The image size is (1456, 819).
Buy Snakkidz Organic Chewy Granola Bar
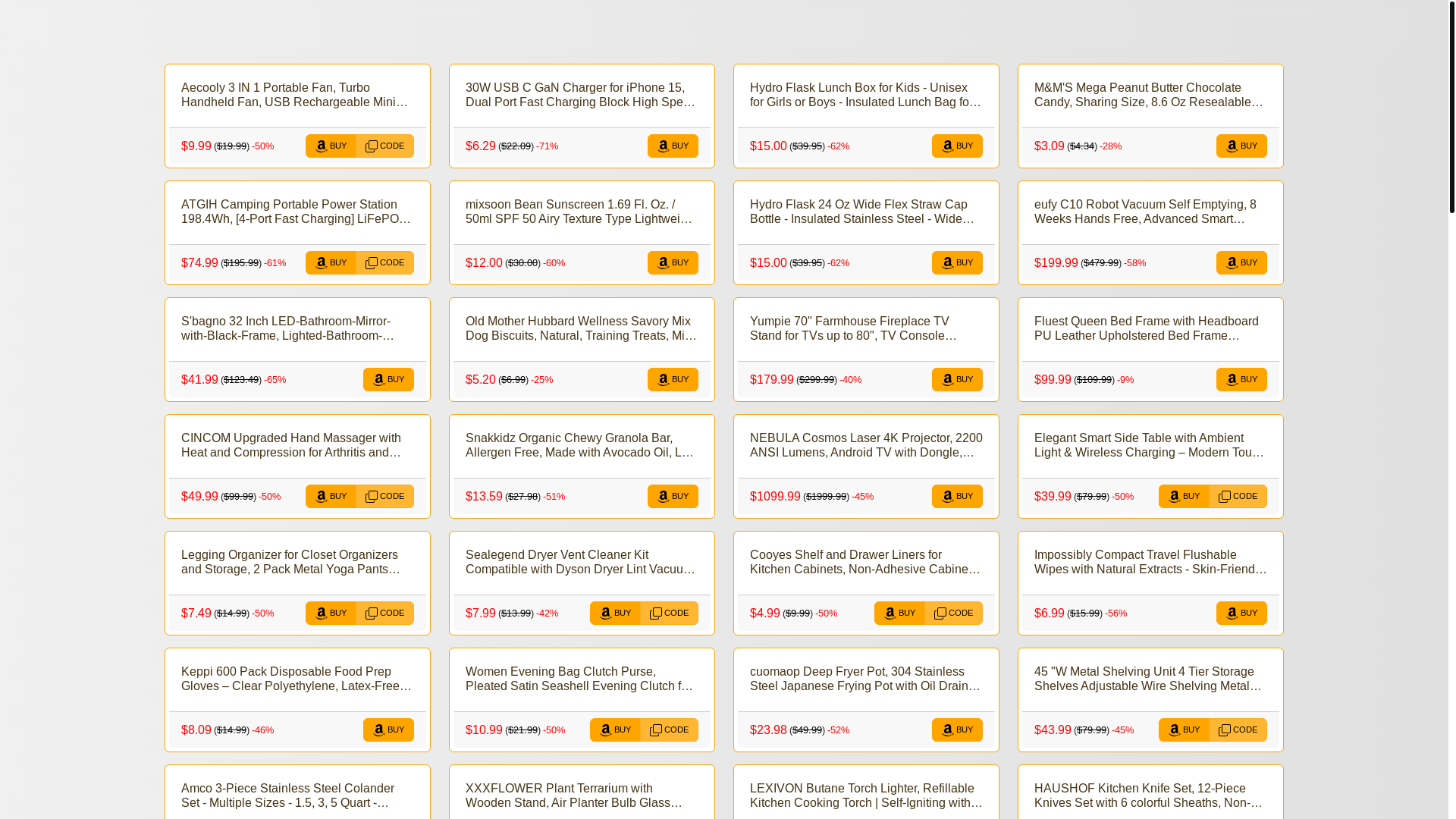point(673,497)
